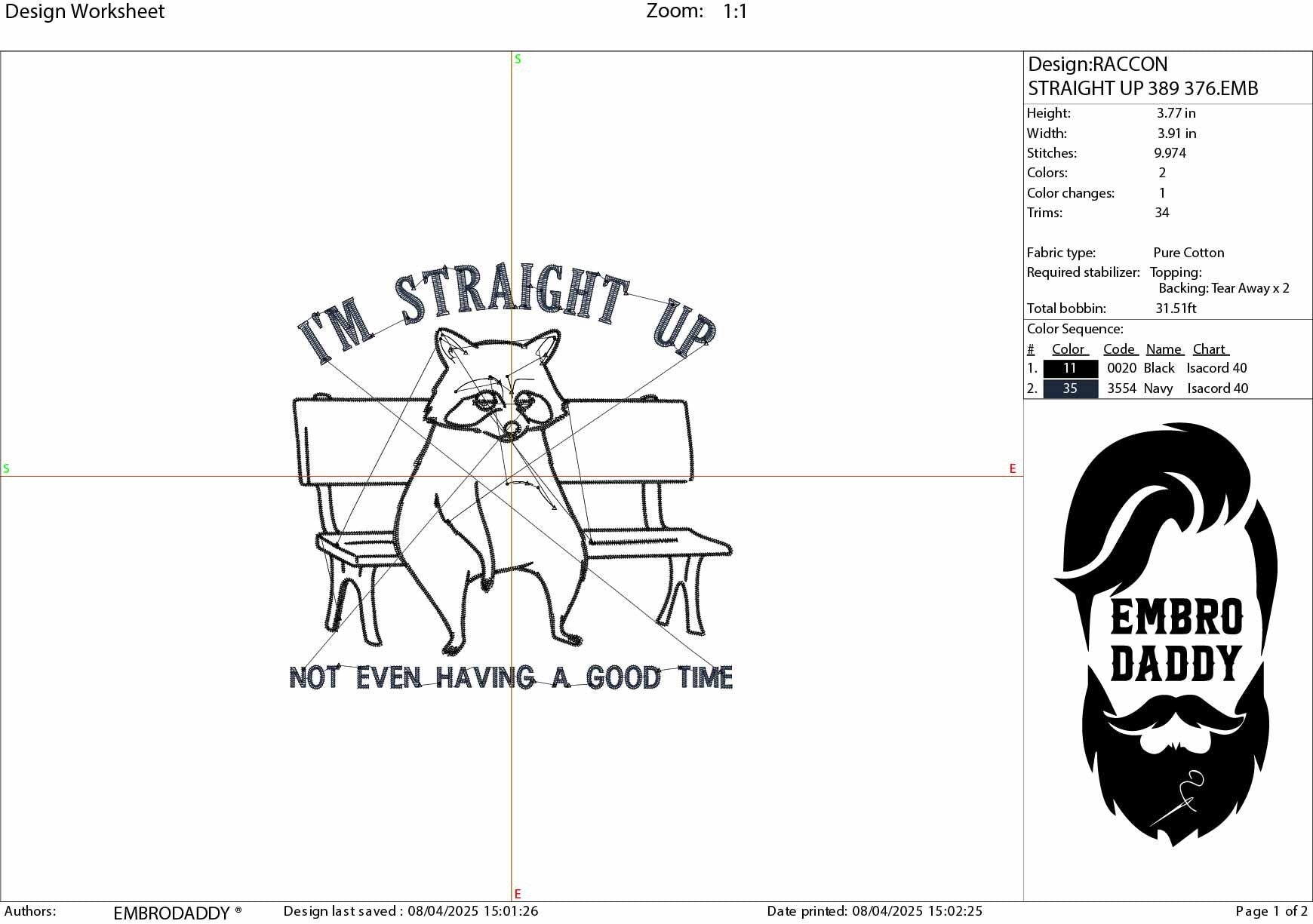Click the Colors value '2'
1313x924 pixels.
[1162, 173]
